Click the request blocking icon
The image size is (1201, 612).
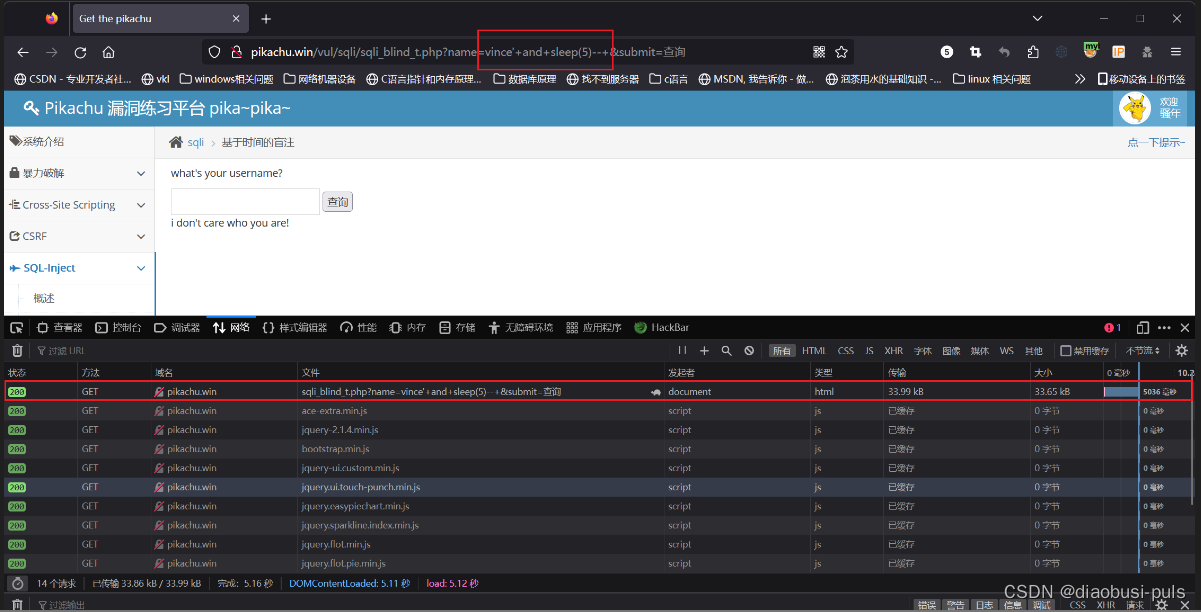click(749, 351)
